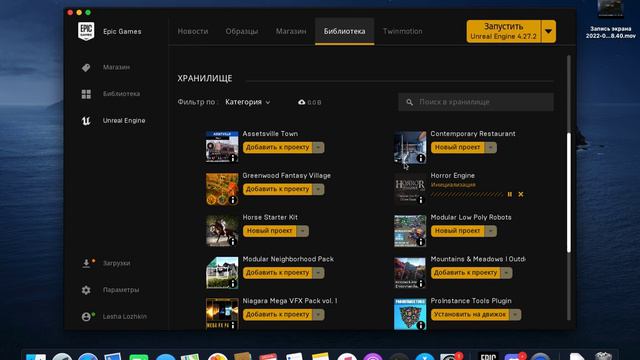Image resolution: width=640 pixels, height=360 pixels.
Task: Open the Магазин sidebar tag icon
Action: coord(86,67)
